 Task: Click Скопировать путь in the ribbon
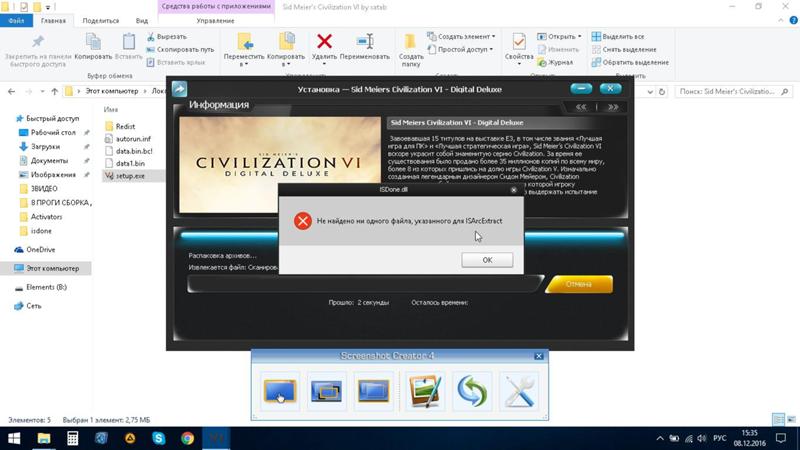click(x=180, y=49)
